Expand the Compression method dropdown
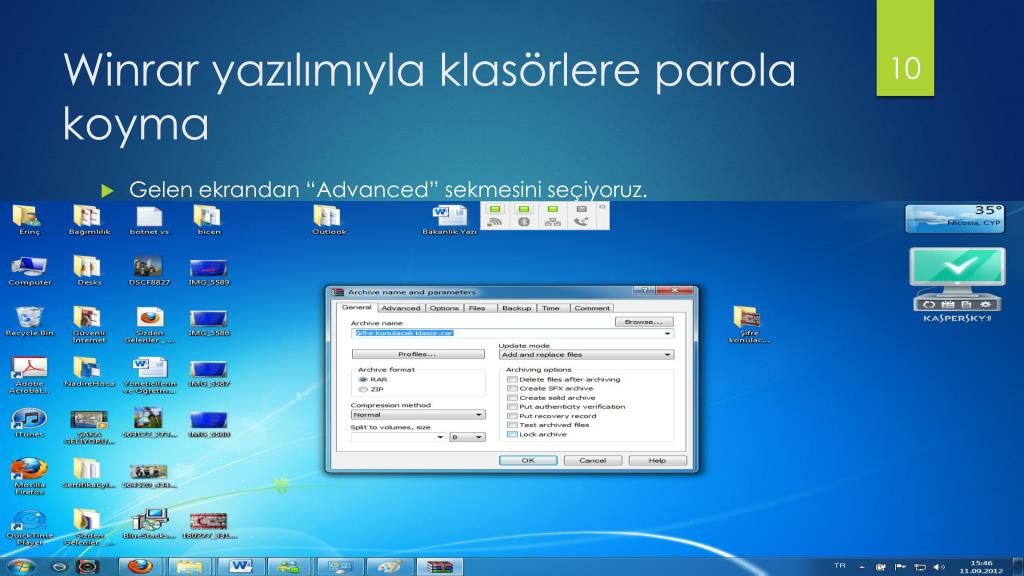Image resolution: width=1024 pixels, height=576 pixels. click(418, 415)
